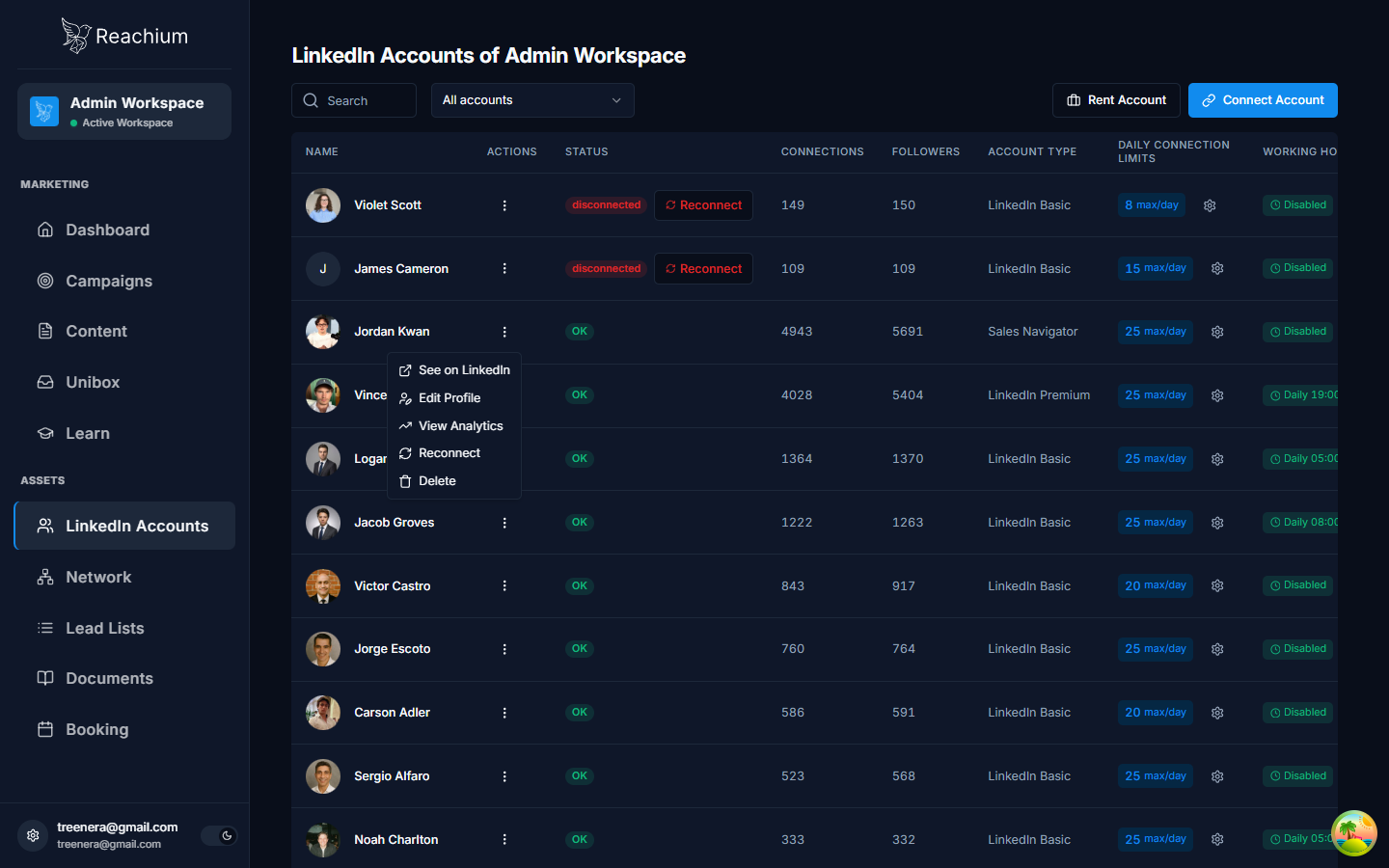Reconnect James Cameron's account
1389x868 pixels.
tap(703, 269)
